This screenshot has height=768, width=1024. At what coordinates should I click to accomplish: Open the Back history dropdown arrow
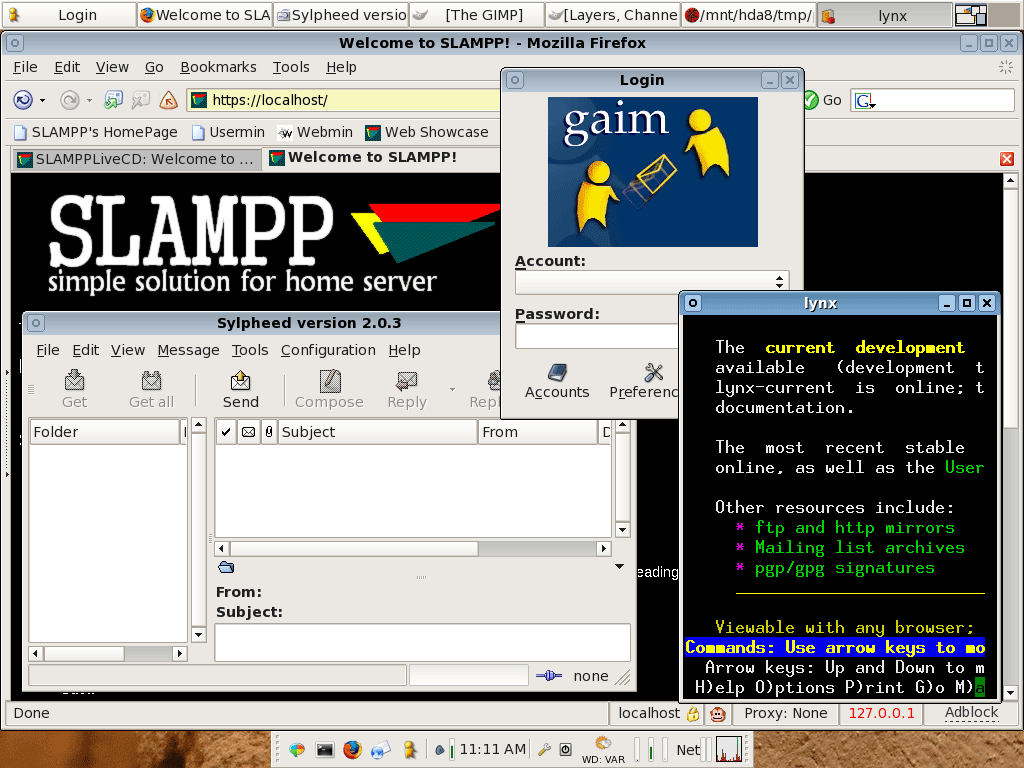click(42, 101)
